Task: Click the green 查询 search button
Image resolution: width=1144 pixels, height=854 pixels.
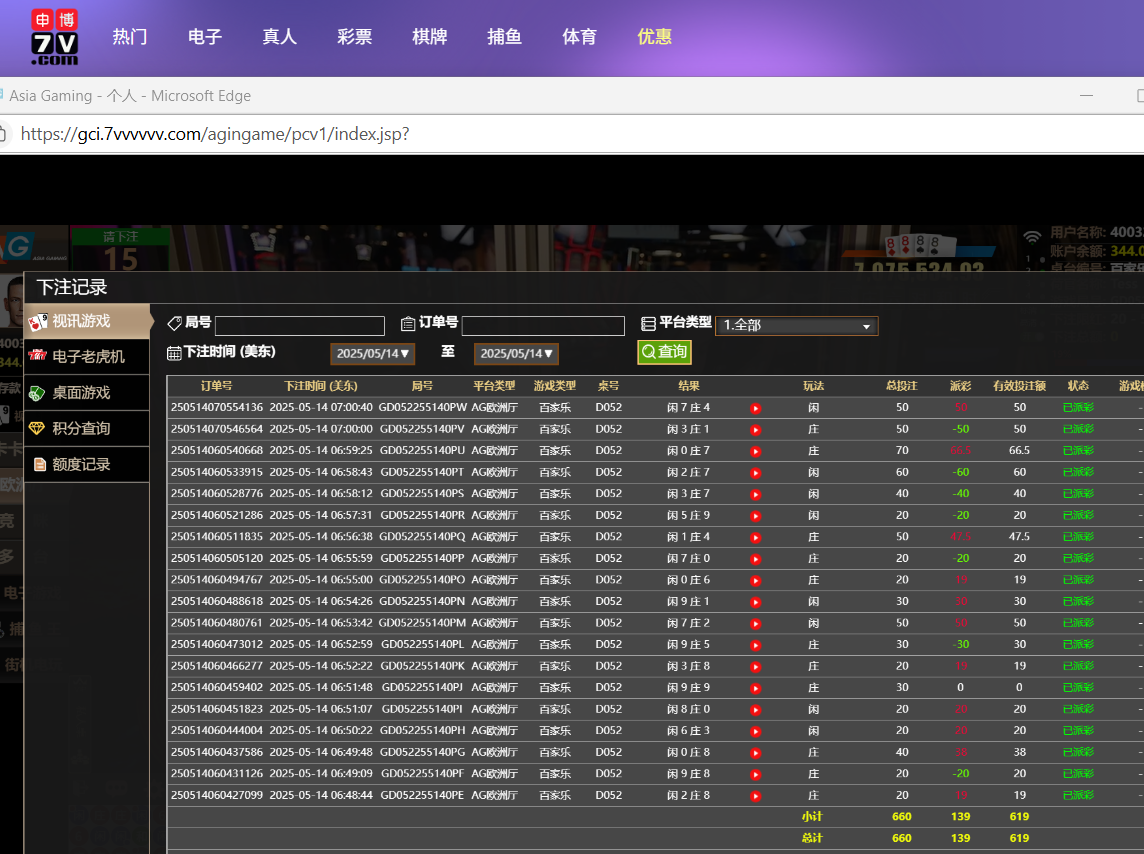Action: (x=664, y=352)
